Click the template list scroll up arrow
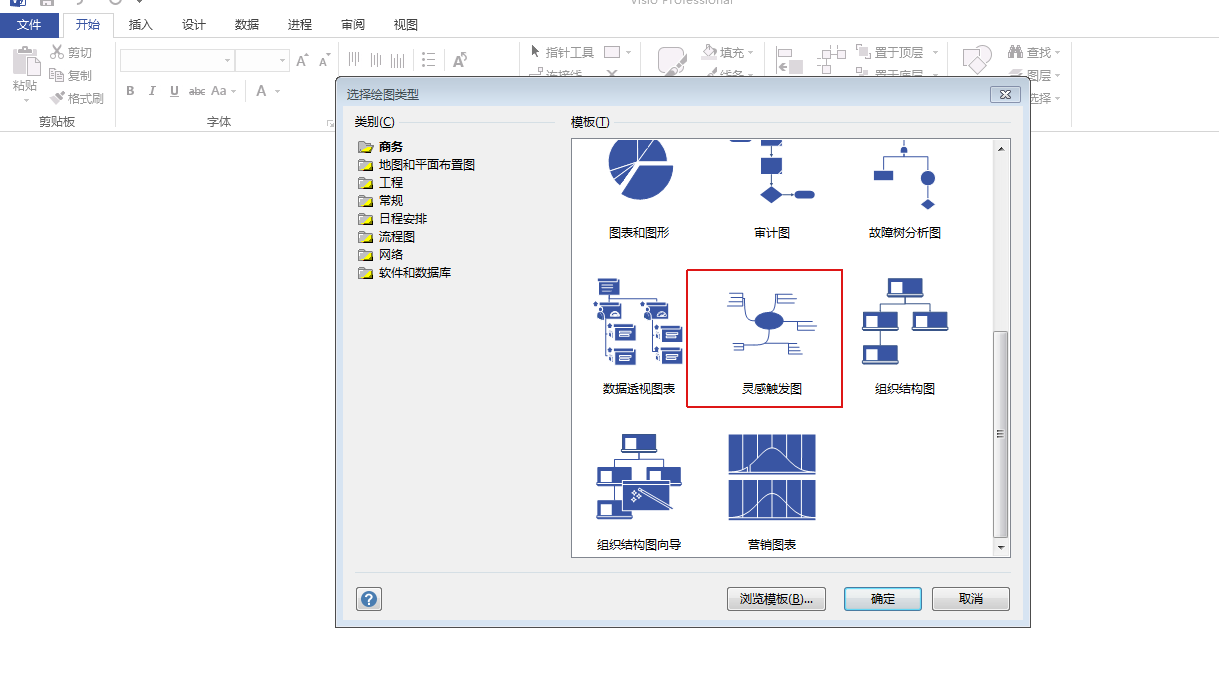The height and width of the screenshot is (675, 1219). point(1001,149)
